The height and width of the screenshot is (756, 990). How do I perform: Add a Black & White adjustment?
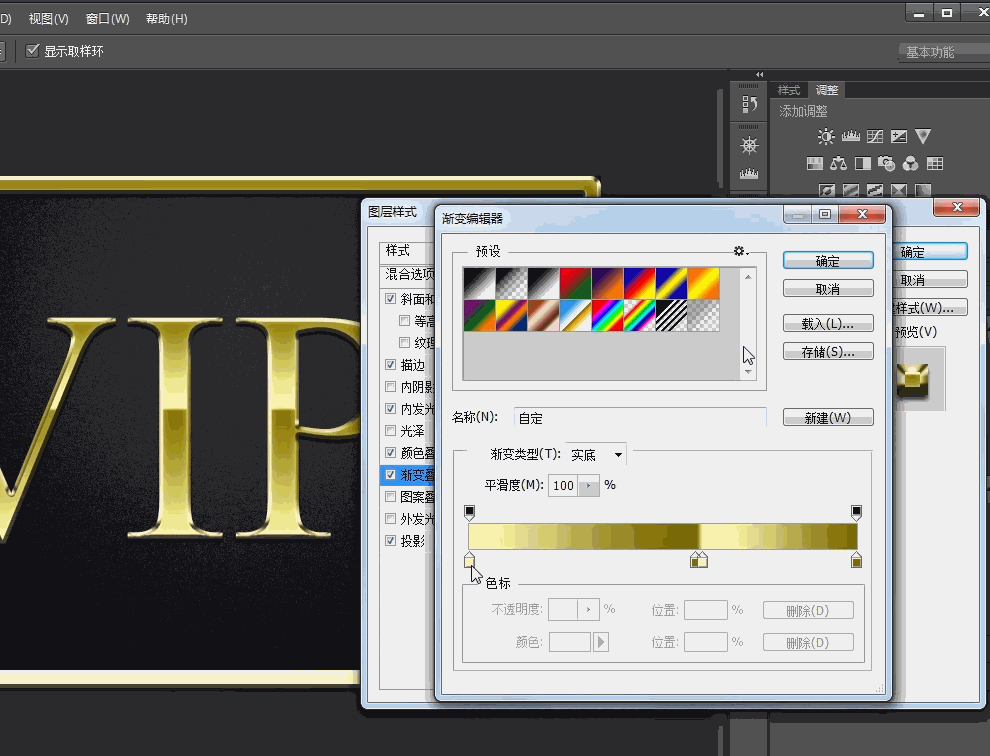862,164
